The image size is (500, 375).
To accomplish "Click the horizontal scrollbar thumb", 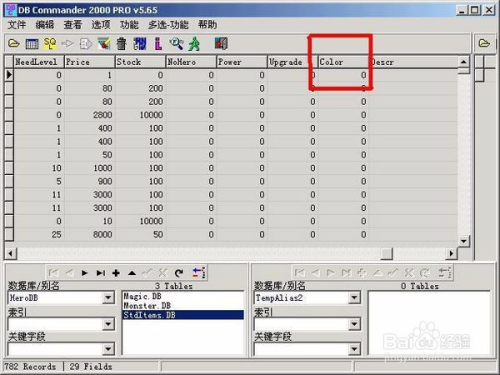I will (x=387, y=254).
